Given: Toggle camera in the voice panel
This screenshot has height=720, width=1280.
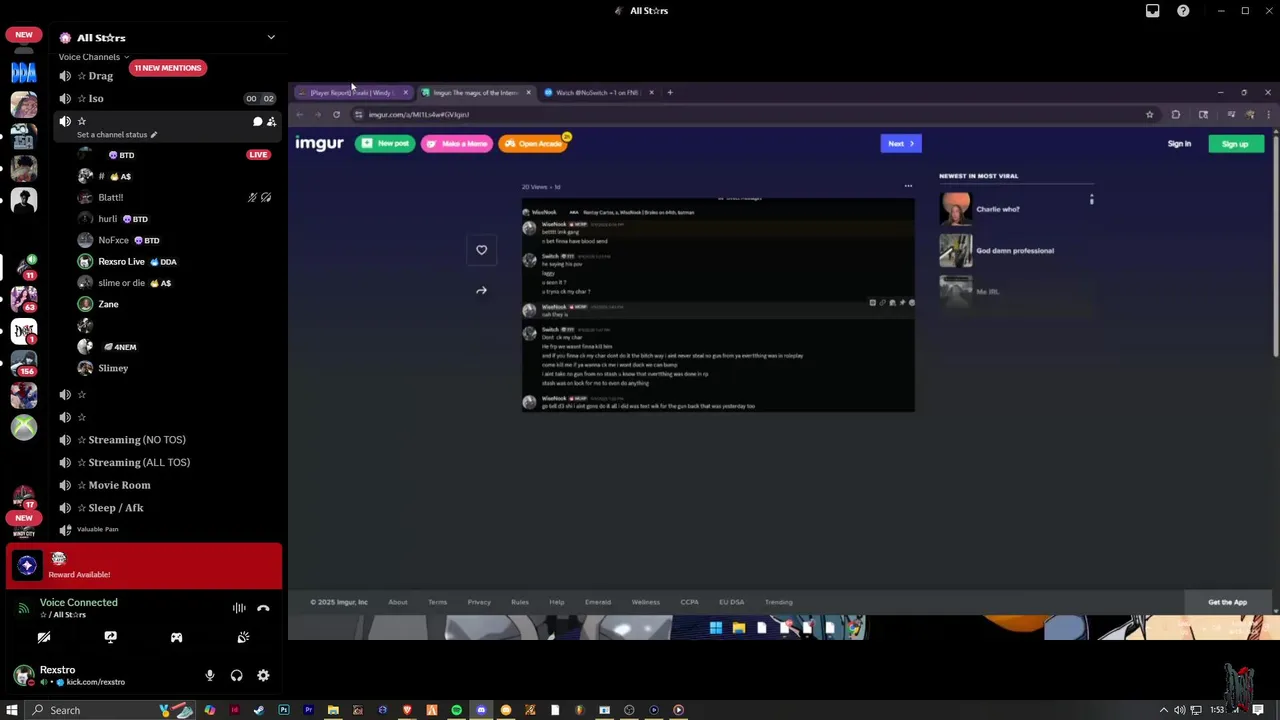Looking at the screenshot, I should point(44,637).
